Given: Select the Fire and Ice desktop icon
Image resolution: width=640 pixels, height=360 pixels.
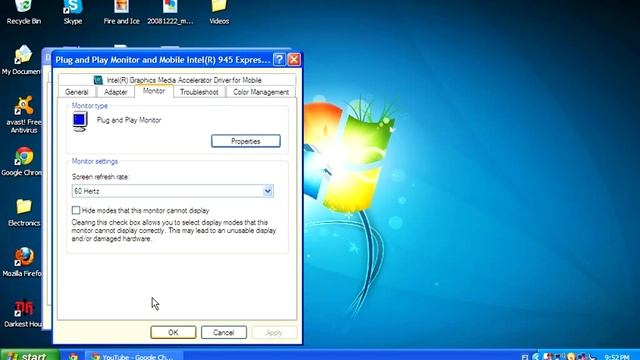Looking at the screenshot, I should pyautogui.click(x=121, y=11).
